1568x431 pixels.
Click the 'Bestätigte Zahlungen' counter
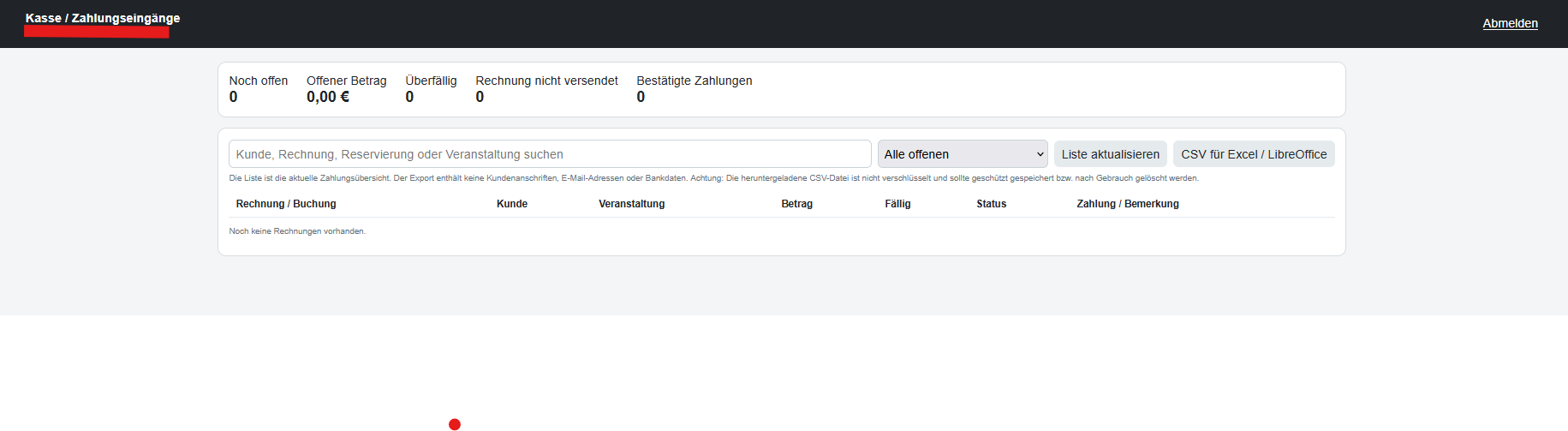coord(695,88)
